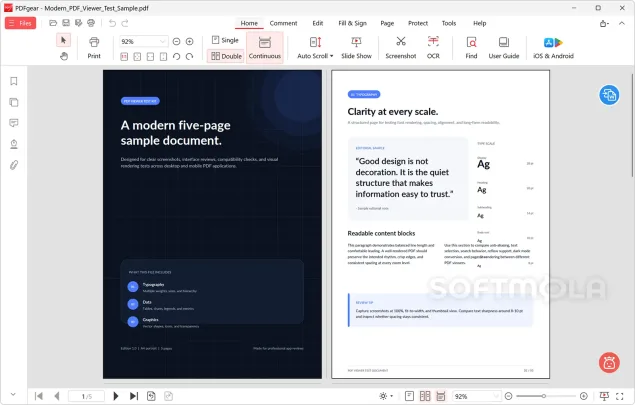
Task: Click the Save icon in quick toolbar
Action: pyautogui.click(x=66, y=23)
